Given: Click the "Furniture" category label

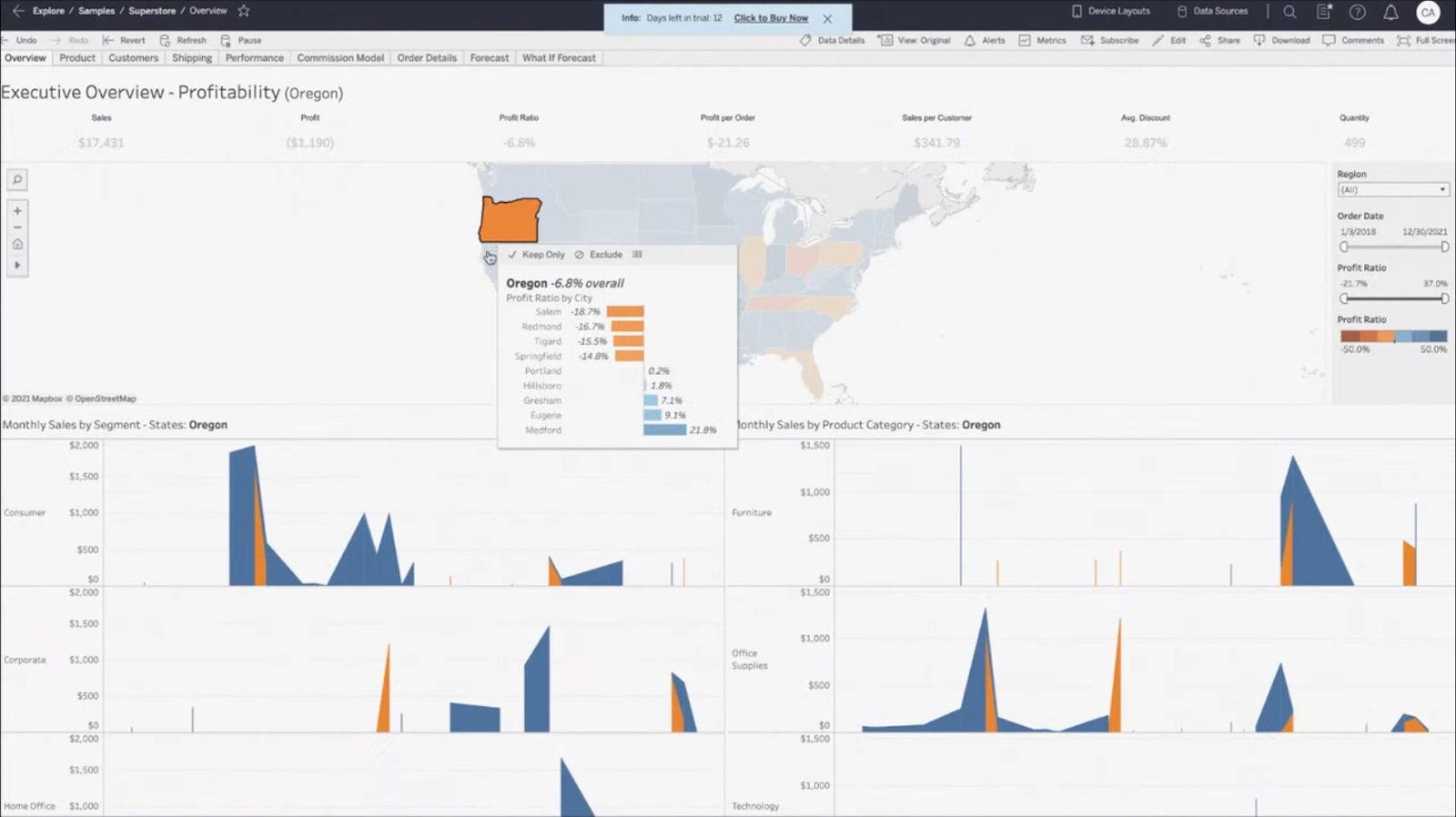Looking at the screenshot, I should [752, 513].
